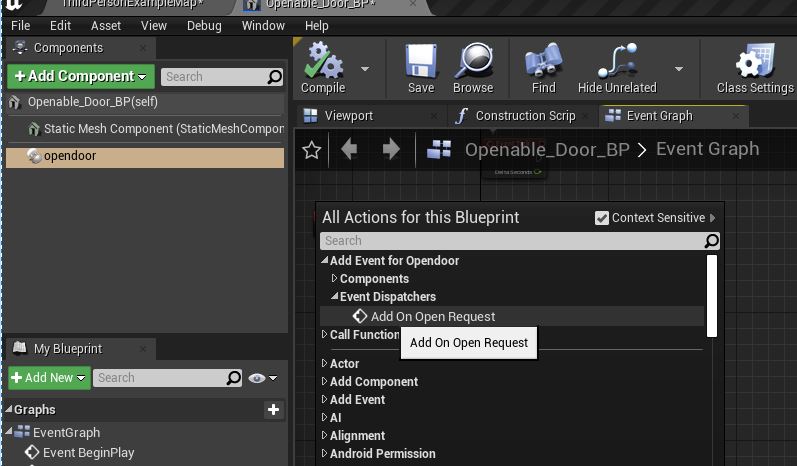
Task: Open the View menu
Action: (154, 25)
